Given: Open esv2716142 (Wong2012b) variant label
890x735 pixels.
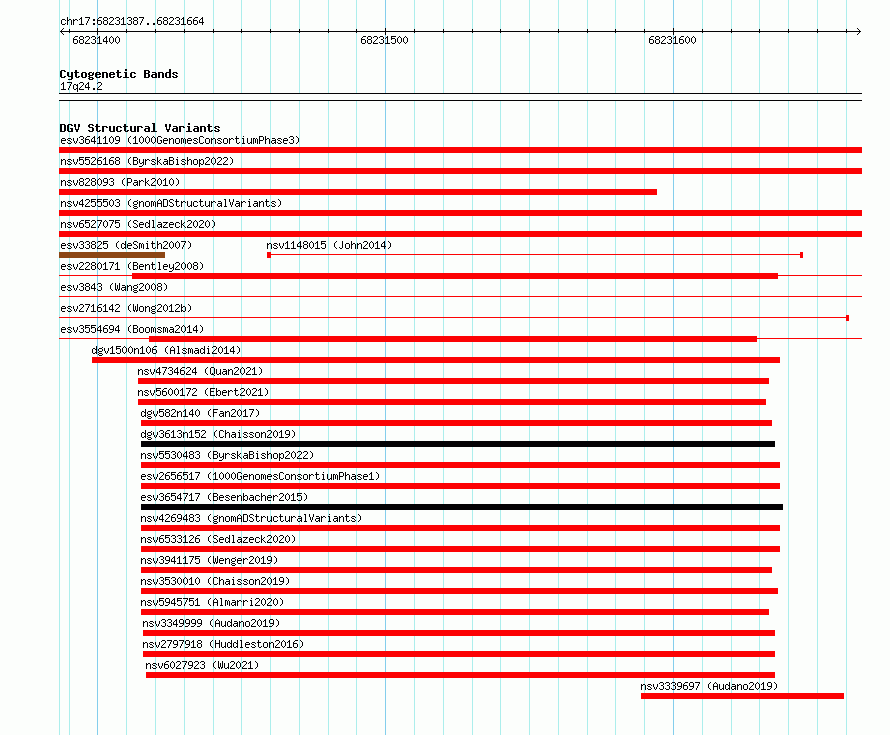Looking at the screenshot, I should [126, 308].
